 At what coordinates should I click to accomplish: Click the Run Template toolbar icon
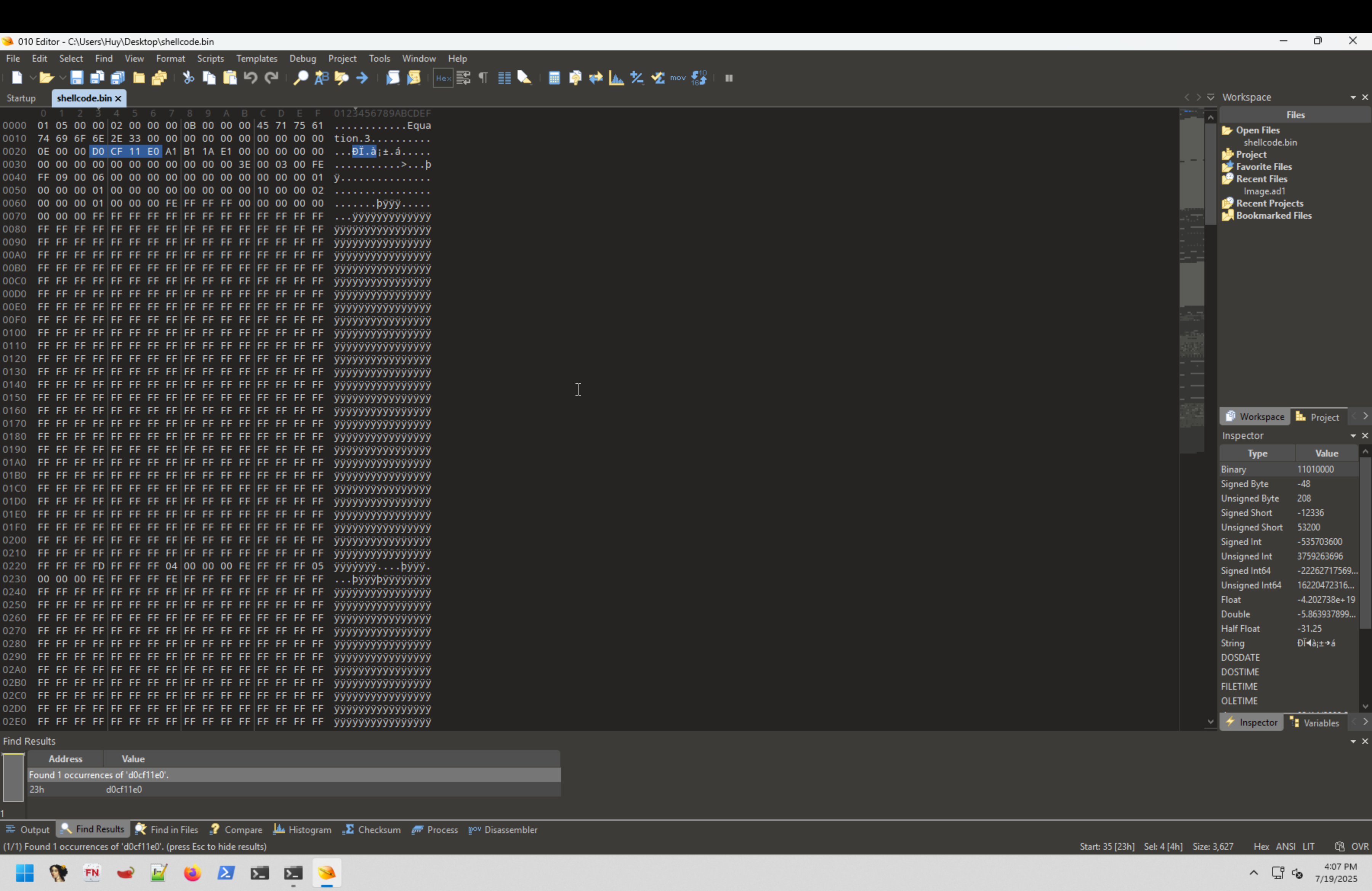pyautogui.click(x=414, y=78)
